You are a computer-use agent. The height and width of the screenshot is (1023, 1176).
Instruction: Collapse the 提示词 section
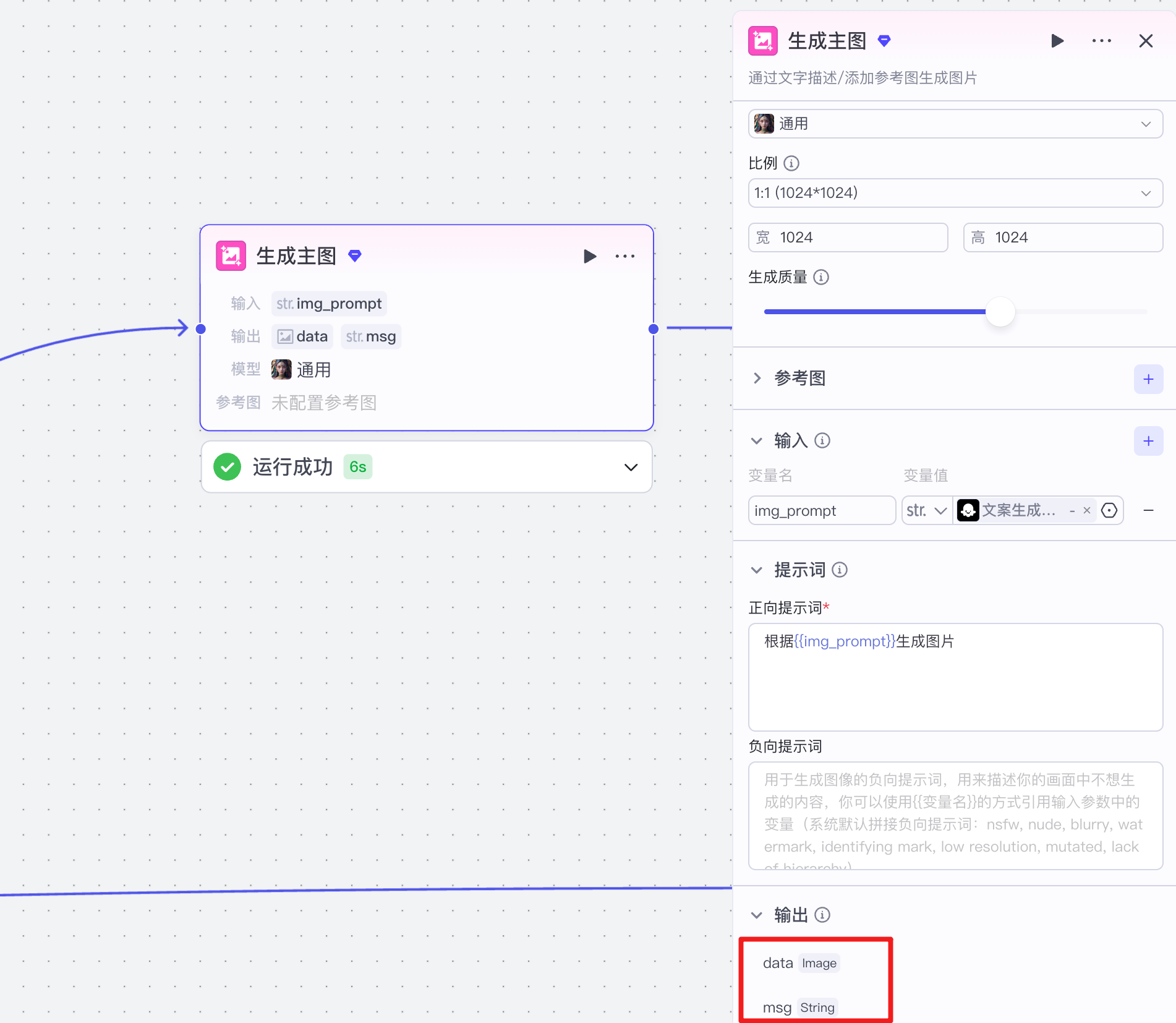(x=757, y=570)
